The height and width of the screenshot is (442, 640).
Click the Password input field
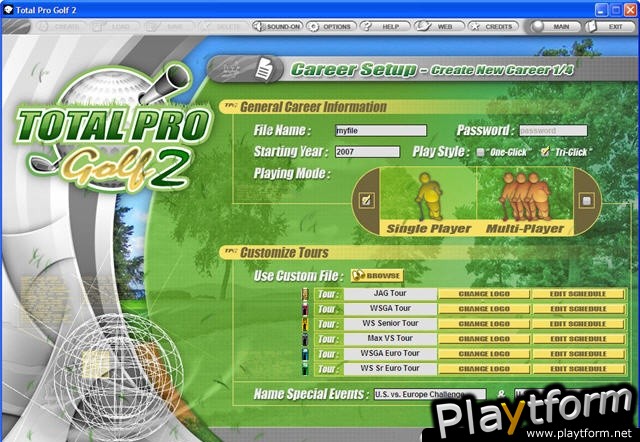coord(553,131)
